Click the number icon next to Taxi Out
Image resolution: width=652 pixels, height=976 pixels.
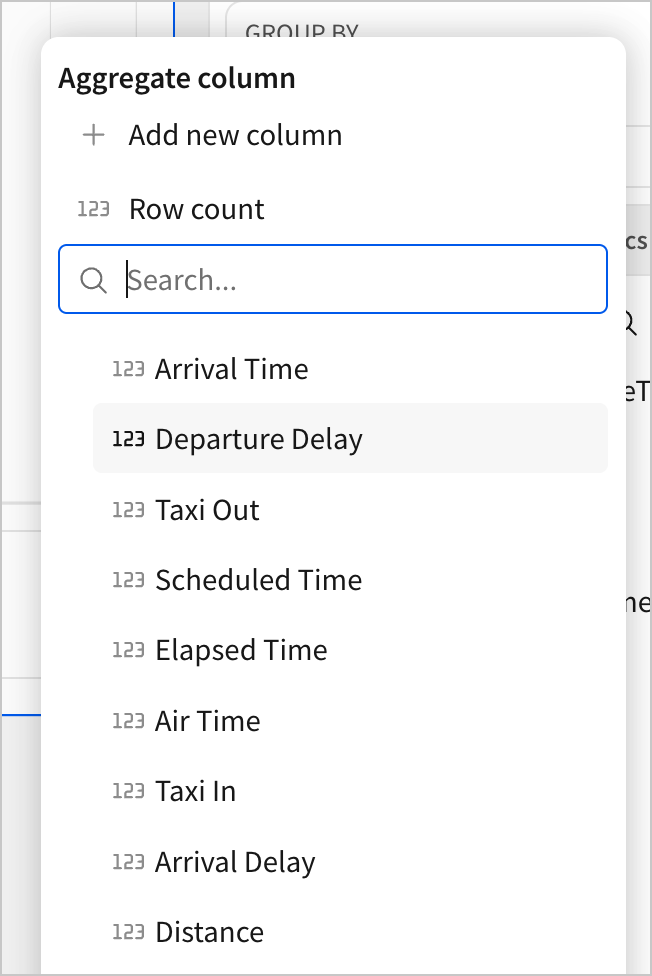click(x=128, y=510)
